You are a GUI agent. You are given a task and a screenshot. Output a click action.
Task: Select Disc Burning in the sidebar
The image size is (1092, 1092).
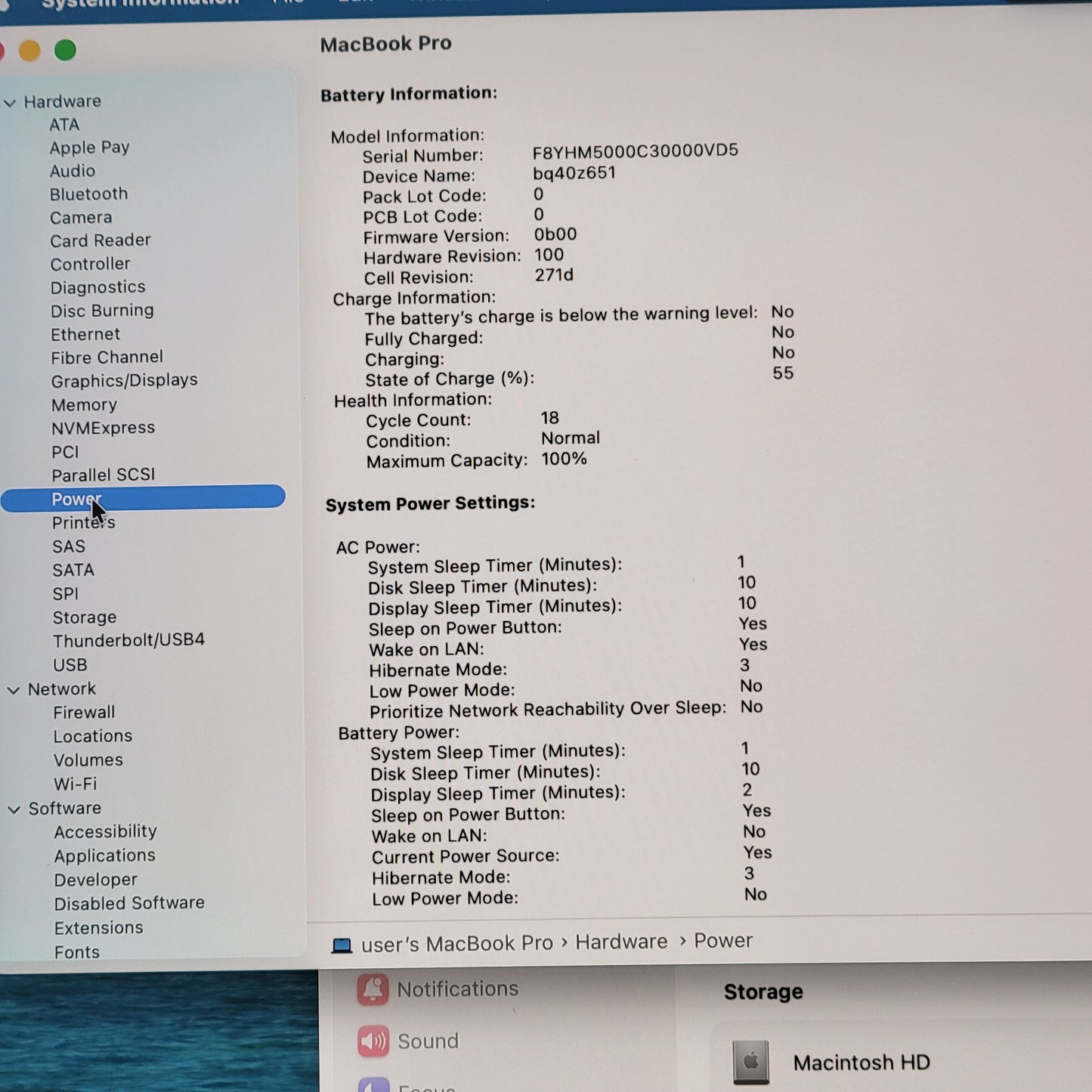[102, 311]
